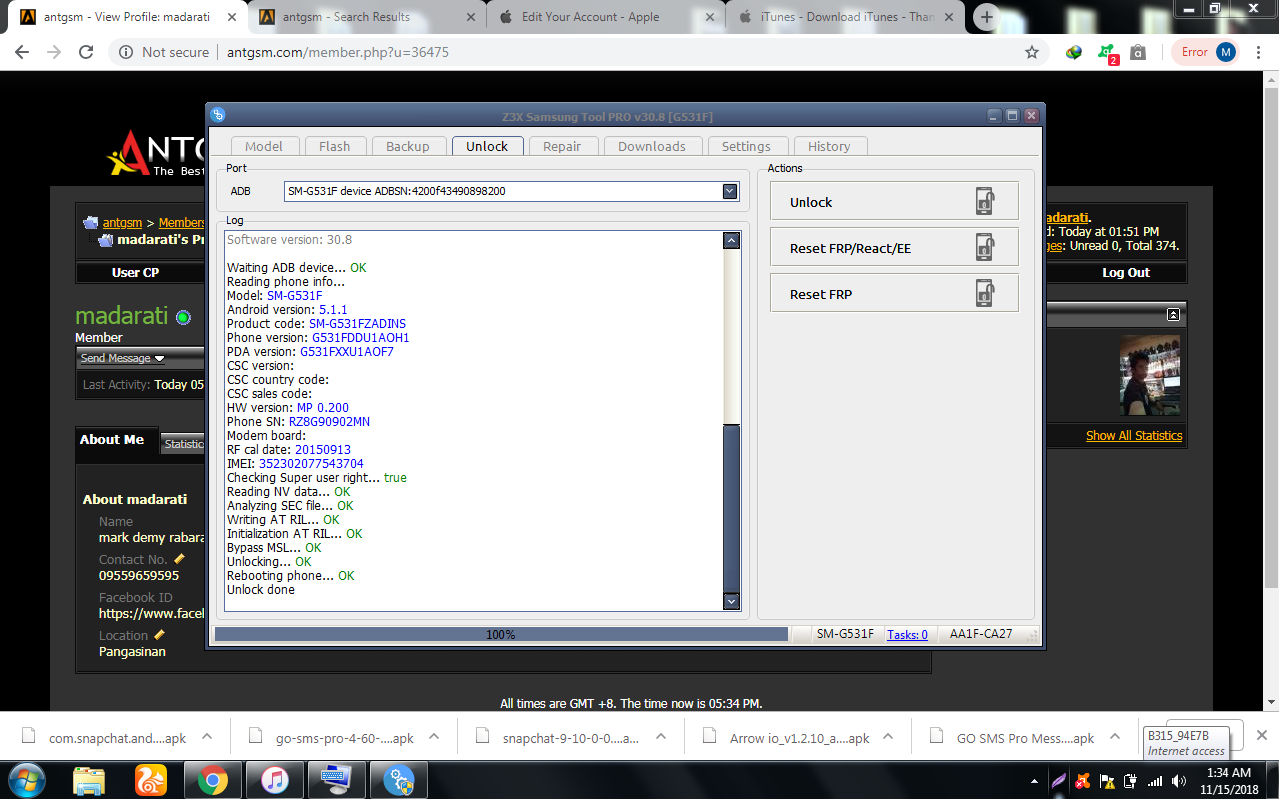Image resolution: width=1279 pixels, height=799 pixels.
Task: Open the Send Message dropdown
Action: coord(123,358)
